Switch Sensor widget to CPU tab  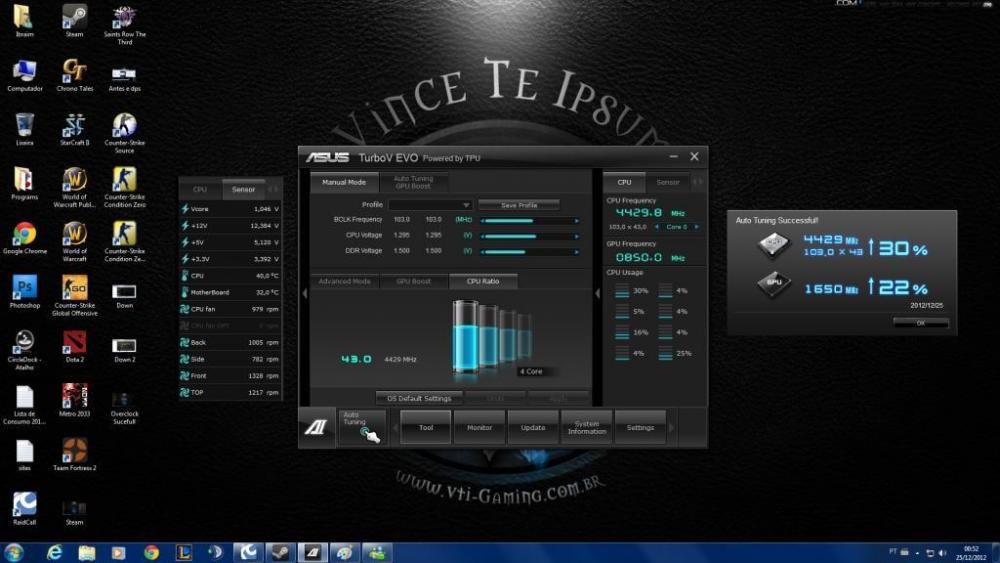200,189
